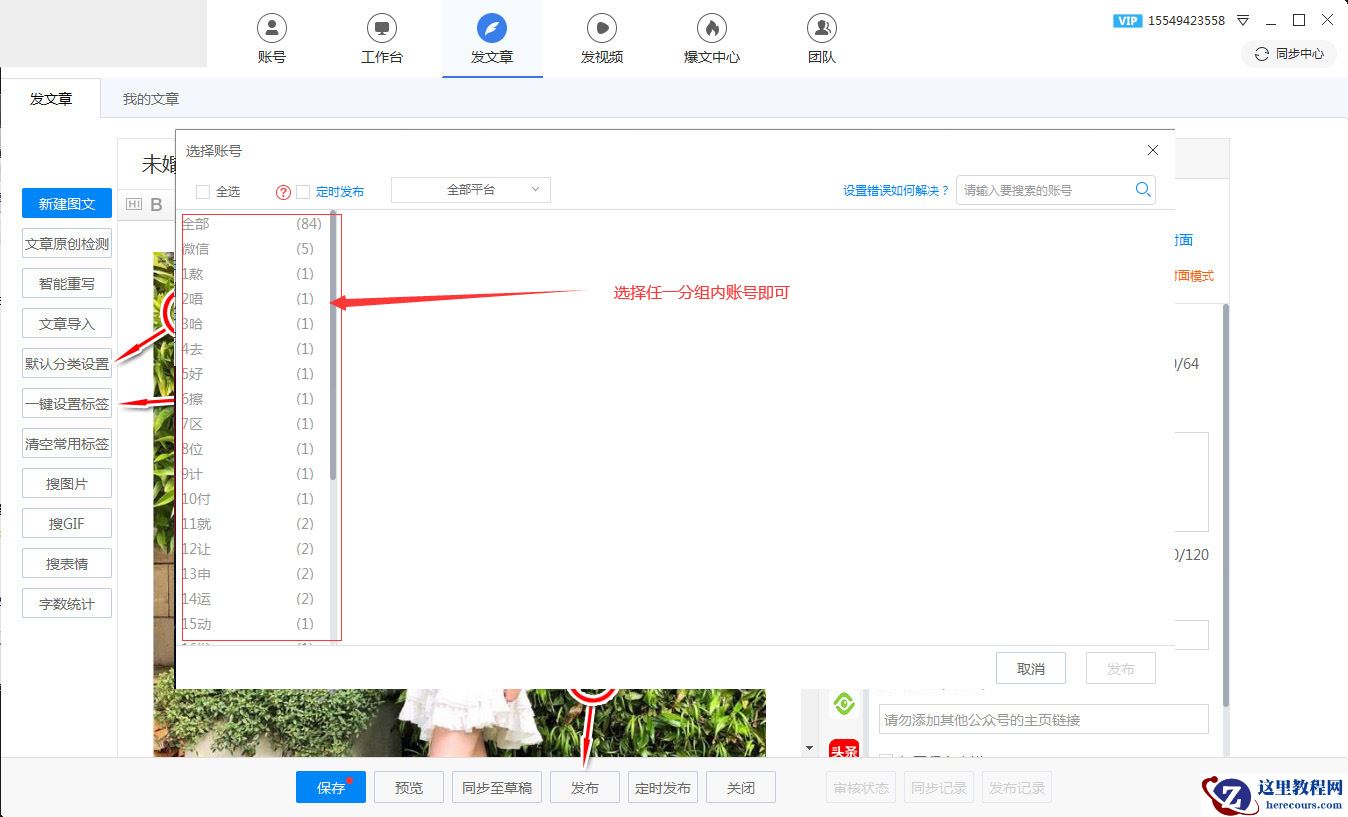Click the 关闭 button in the bottom bar

pos(741,787)
